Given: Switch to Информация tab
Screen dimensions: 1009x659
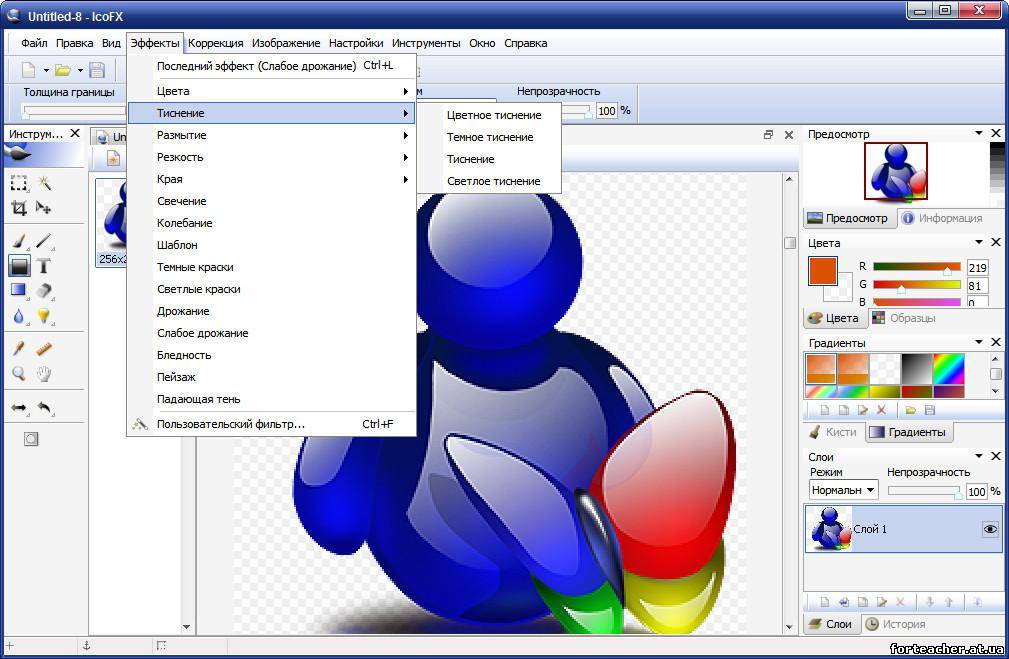Looking at the screenshot, I should pyautogui.click(x=942, y=218).
